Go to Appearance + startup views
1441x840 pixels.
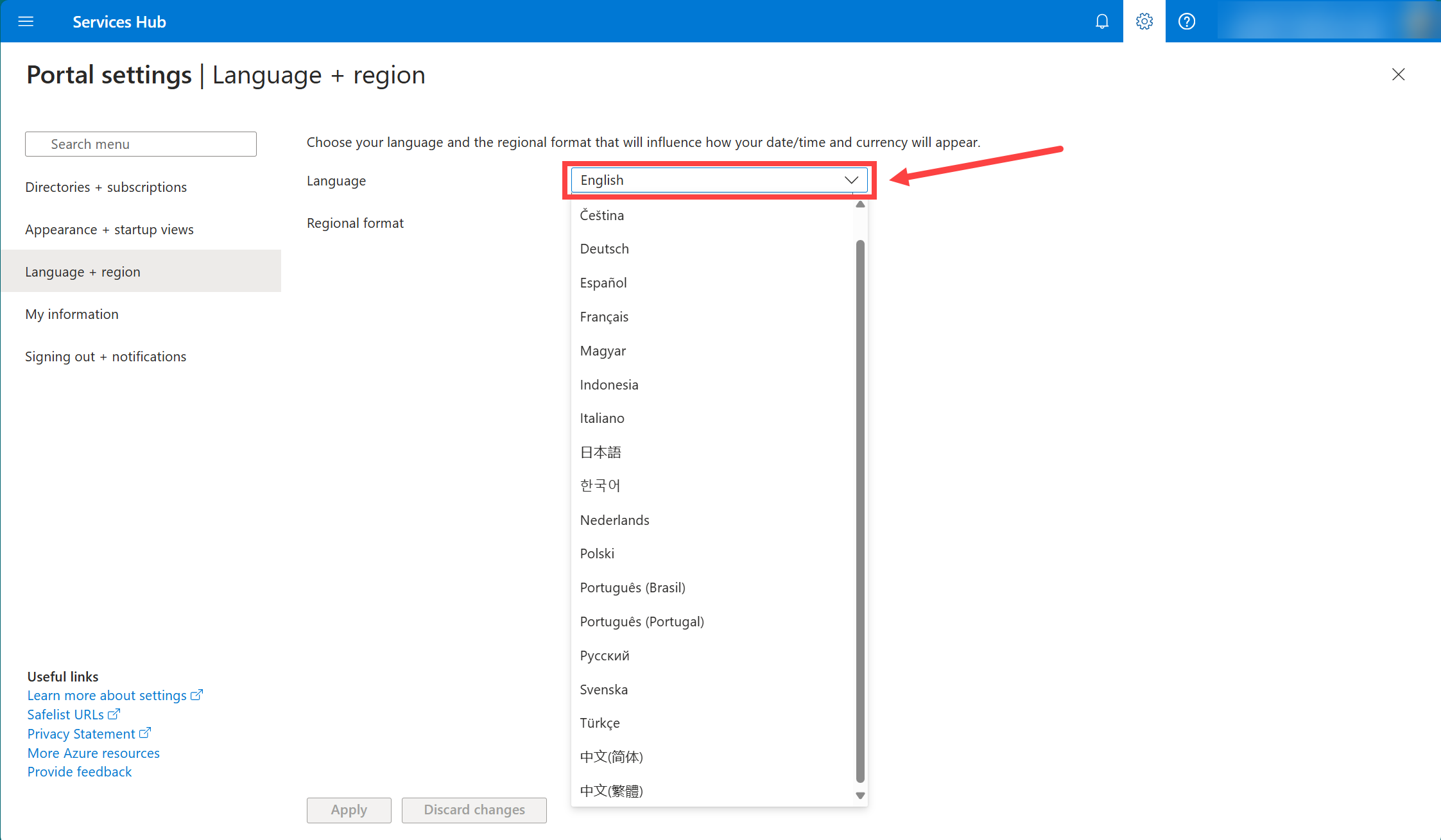[109, 230]
